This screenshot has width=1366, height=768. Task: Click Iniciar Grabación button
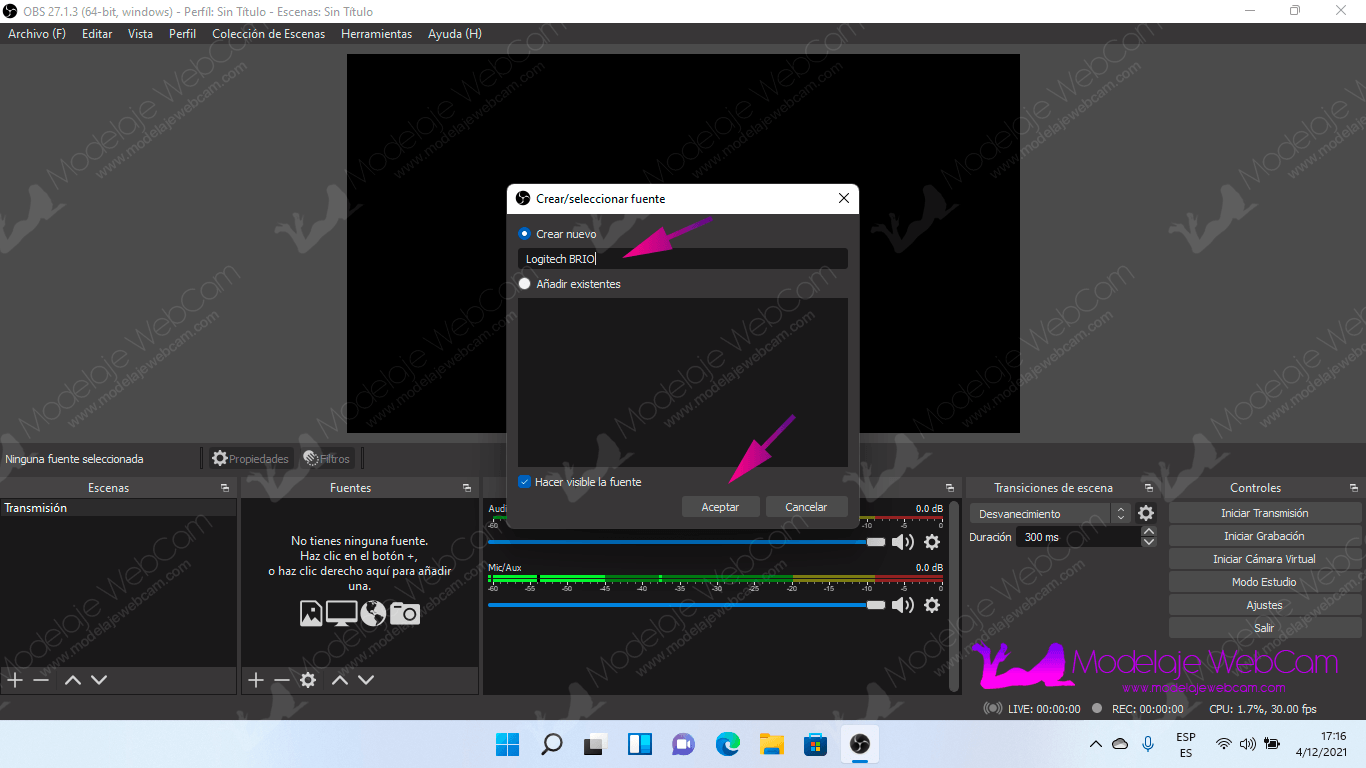(x=1264, y=536)
